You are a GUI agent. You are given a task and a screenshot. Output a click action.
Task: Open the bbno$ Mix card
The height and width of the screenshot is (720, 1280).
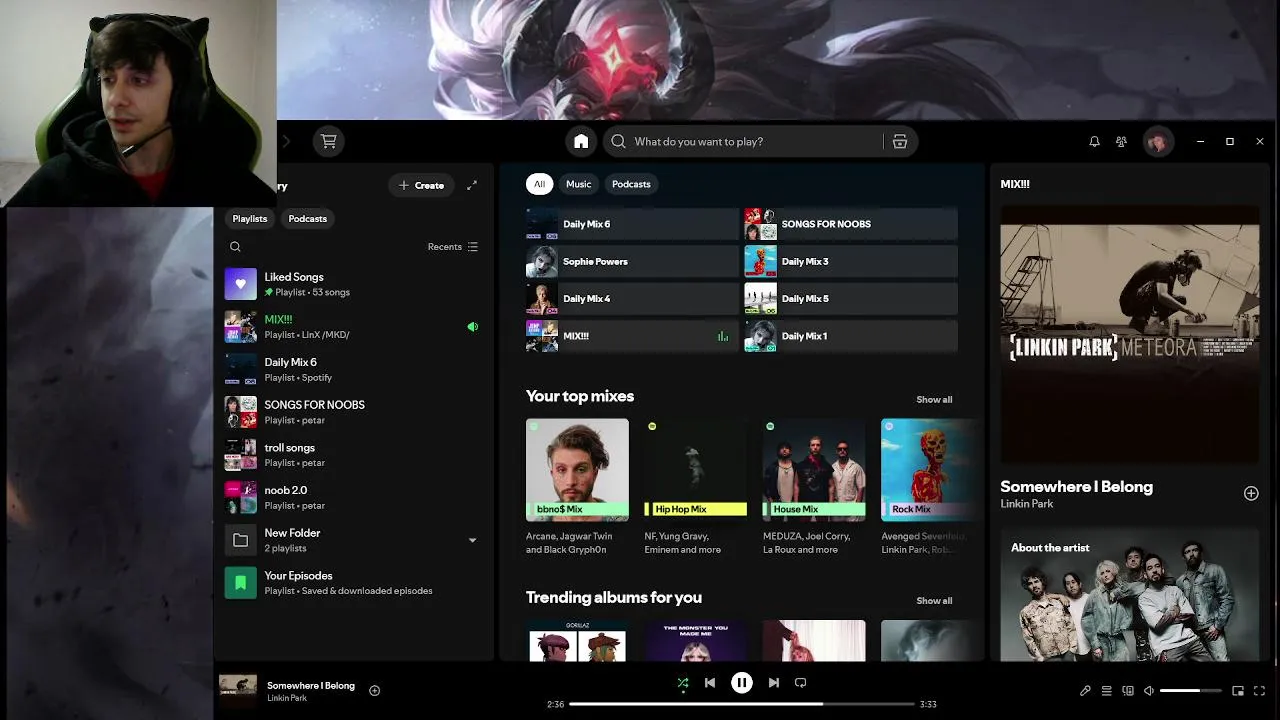coord(577,487)
